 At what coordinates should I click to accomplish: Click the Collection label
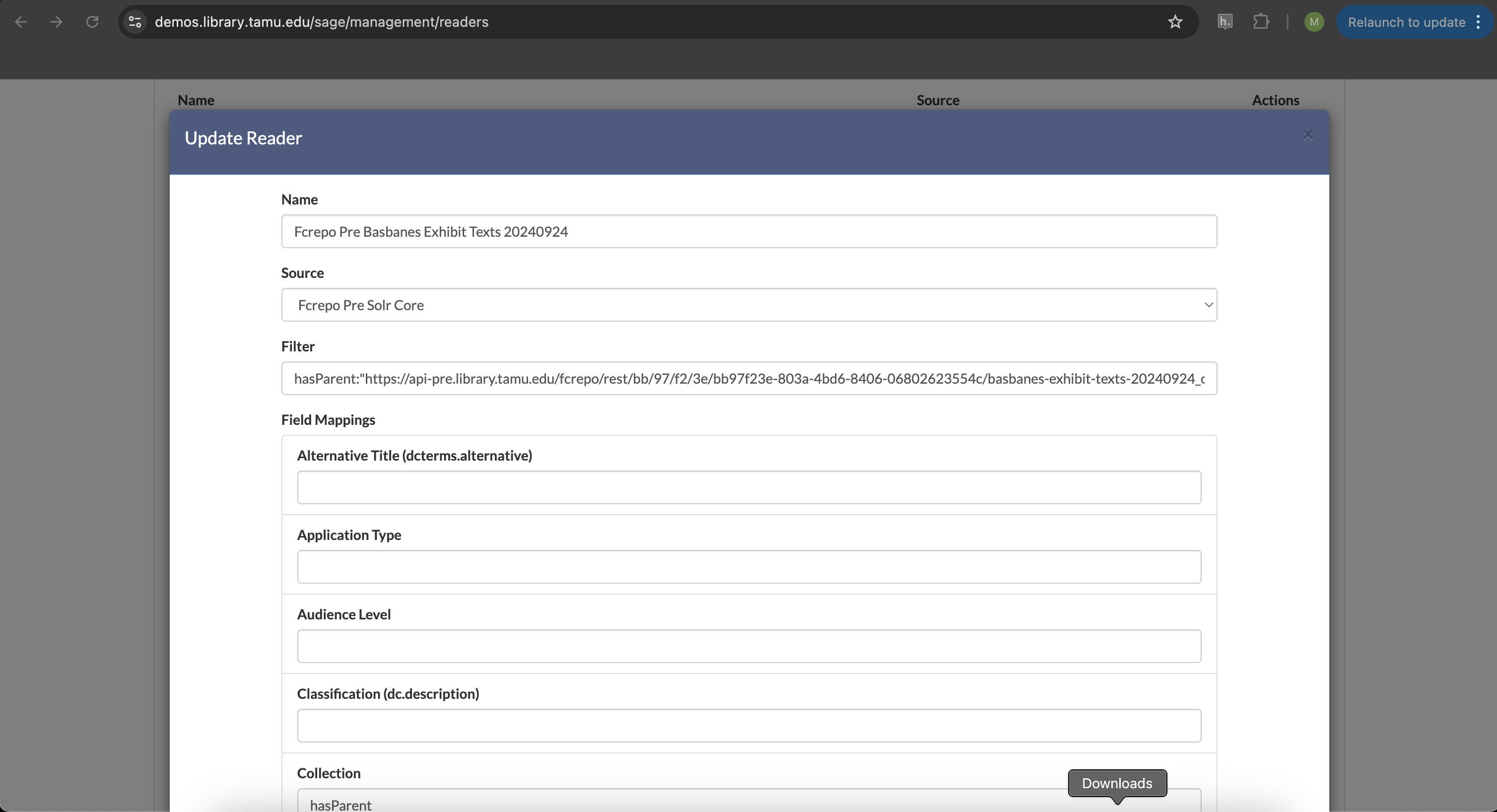click(x=329, y=773)
